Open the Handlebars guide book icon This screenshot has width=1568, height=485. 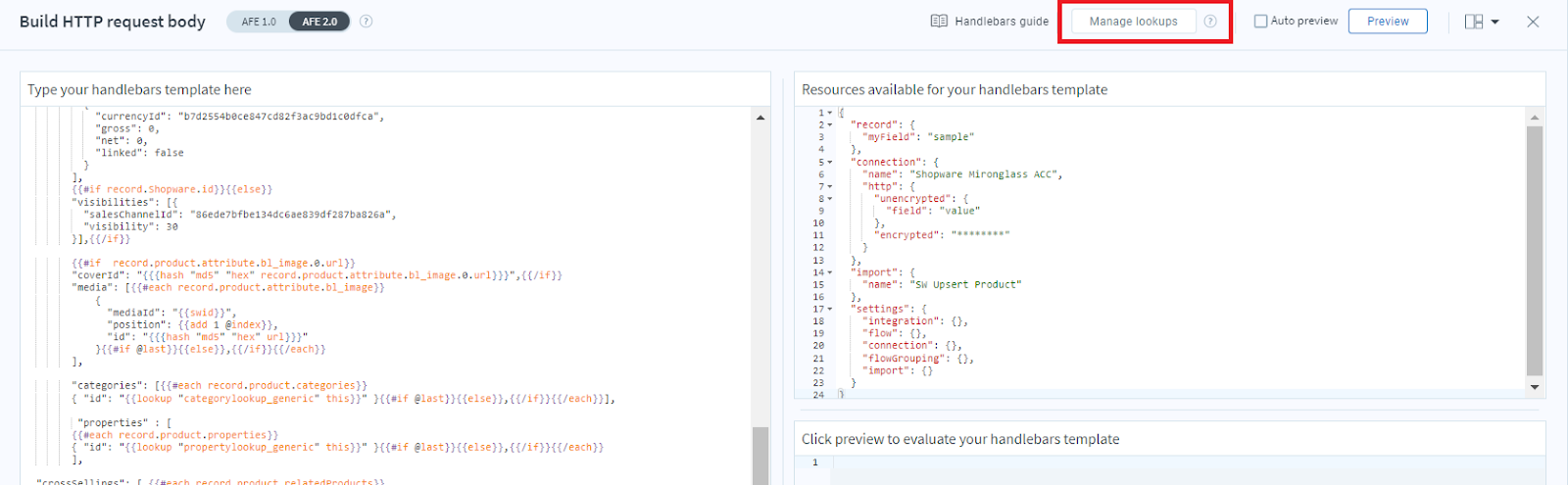click(939, 21)
